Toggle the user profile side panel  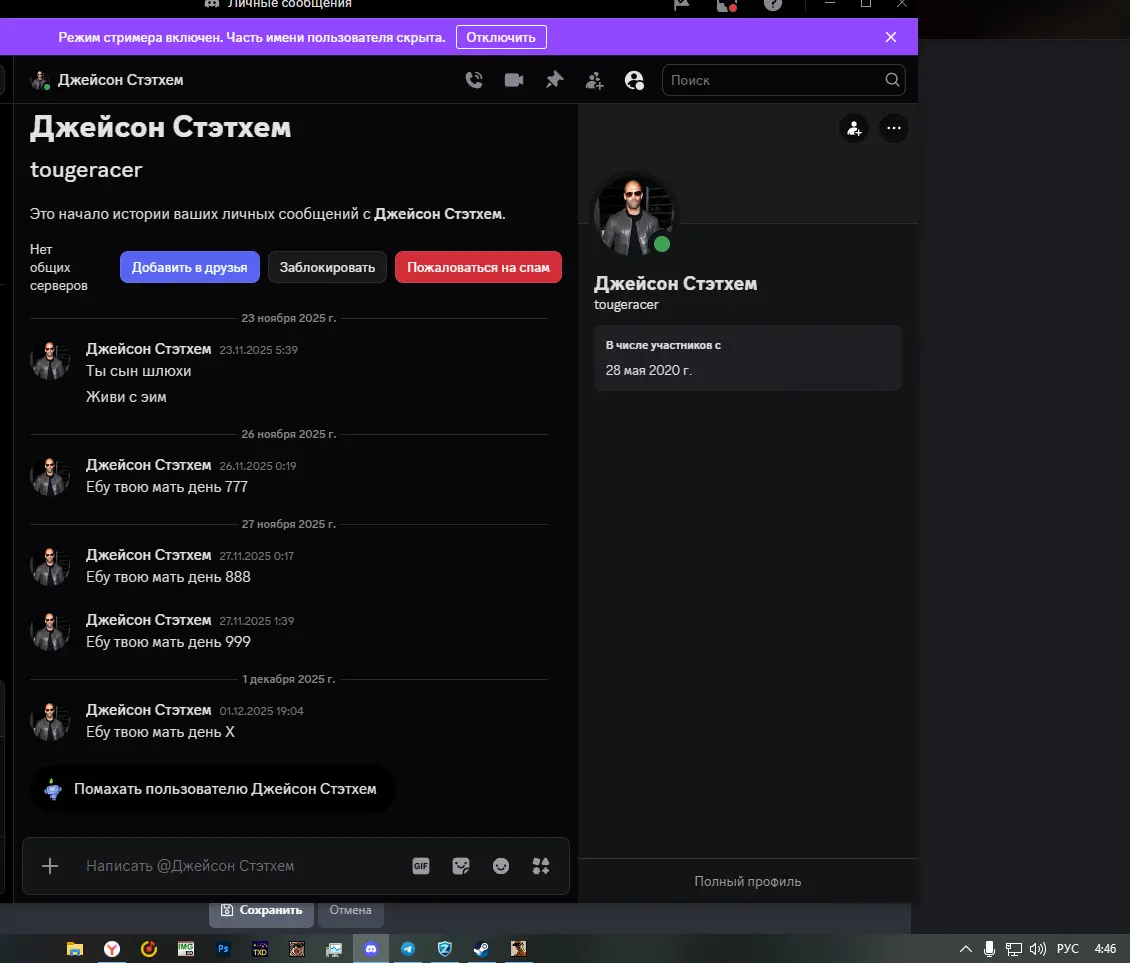634,80
